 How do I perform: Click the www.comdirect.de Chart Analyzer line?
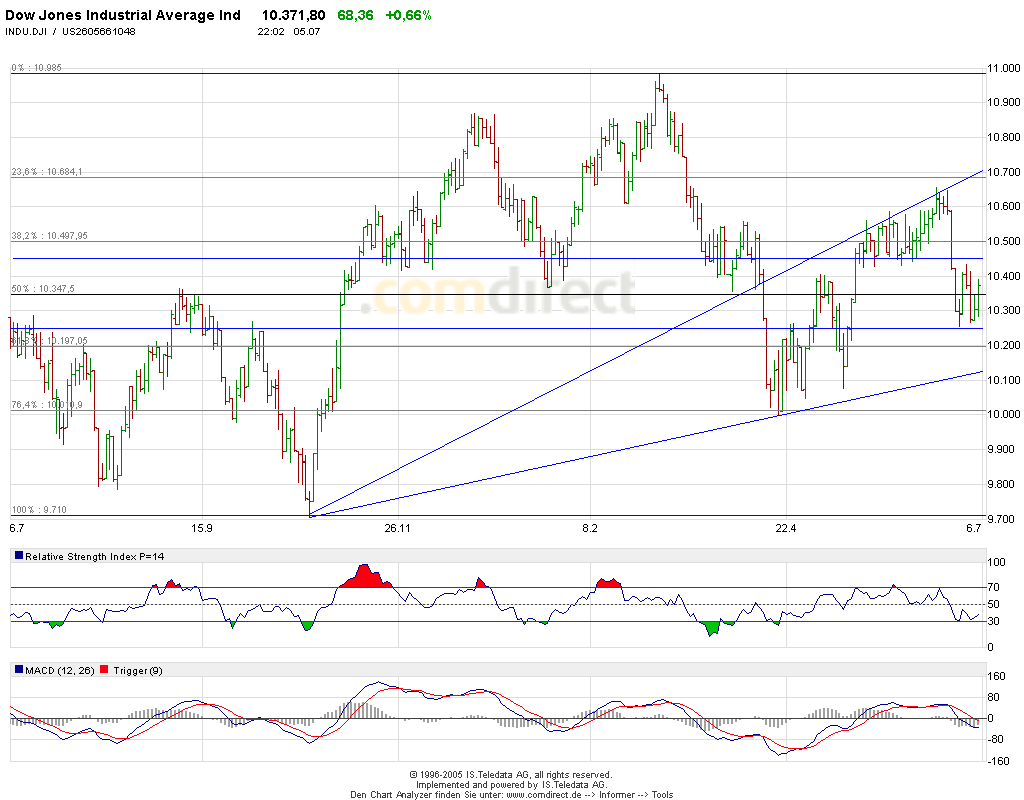[511, 795]
